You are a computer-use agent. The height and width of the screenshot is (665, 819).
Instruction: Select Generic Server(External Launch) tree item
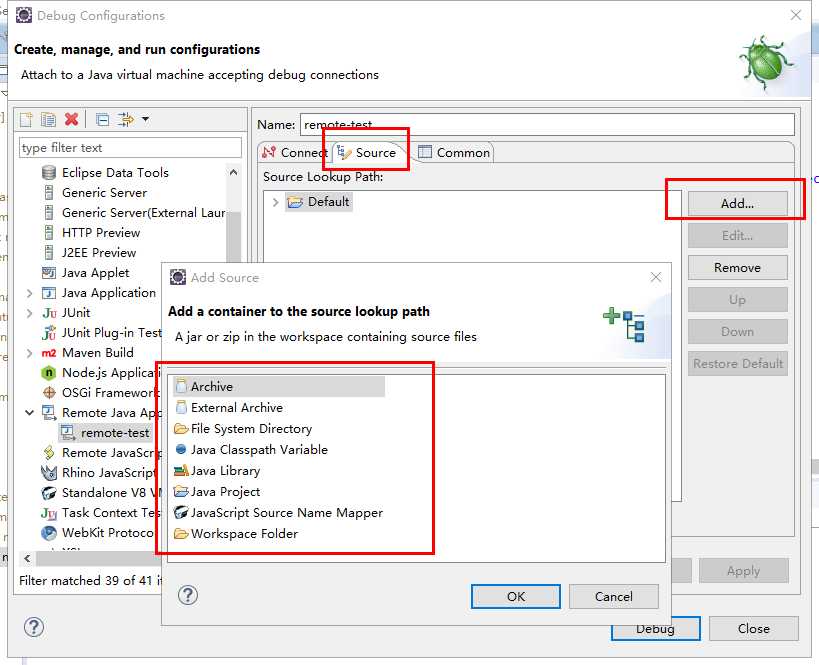coord(135,213)
